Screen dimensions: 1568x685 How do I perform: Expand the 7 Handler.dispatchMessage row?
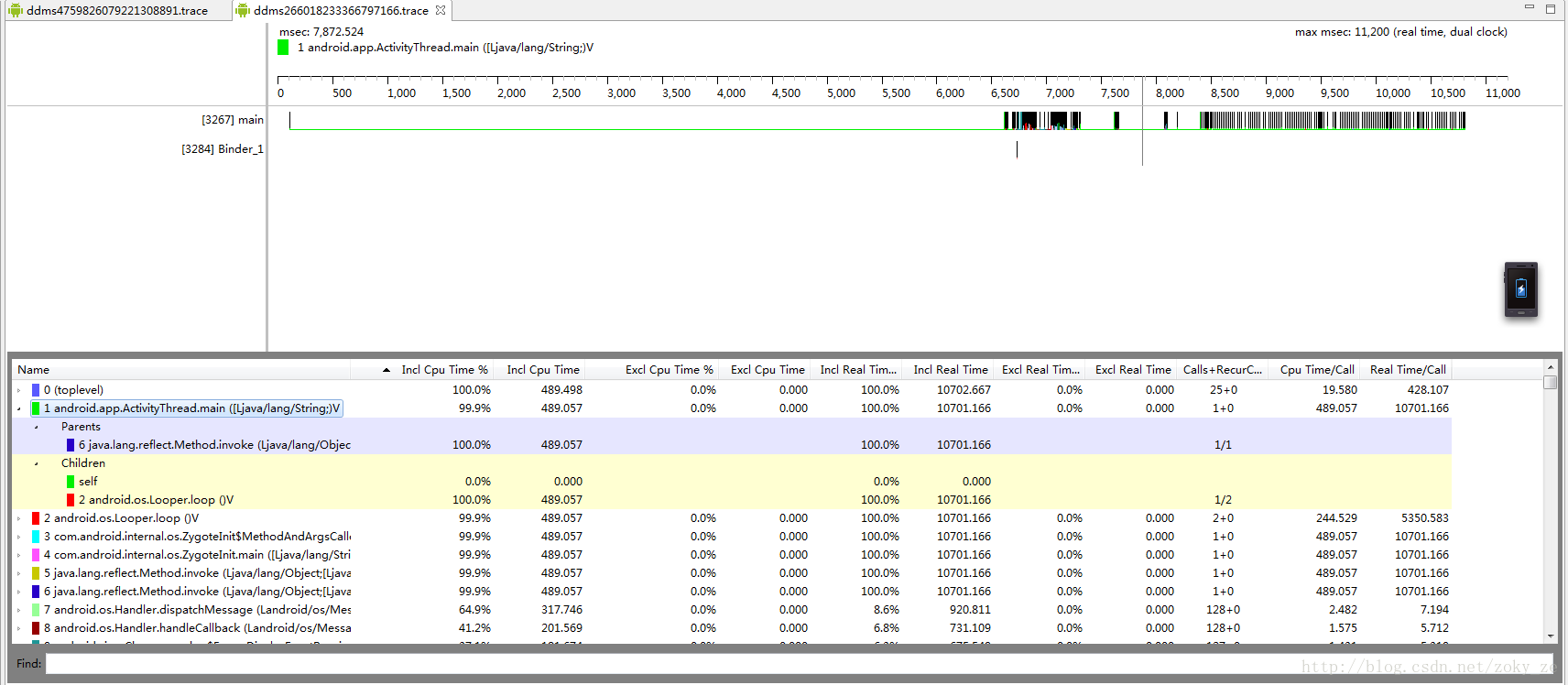click(18, 610)
